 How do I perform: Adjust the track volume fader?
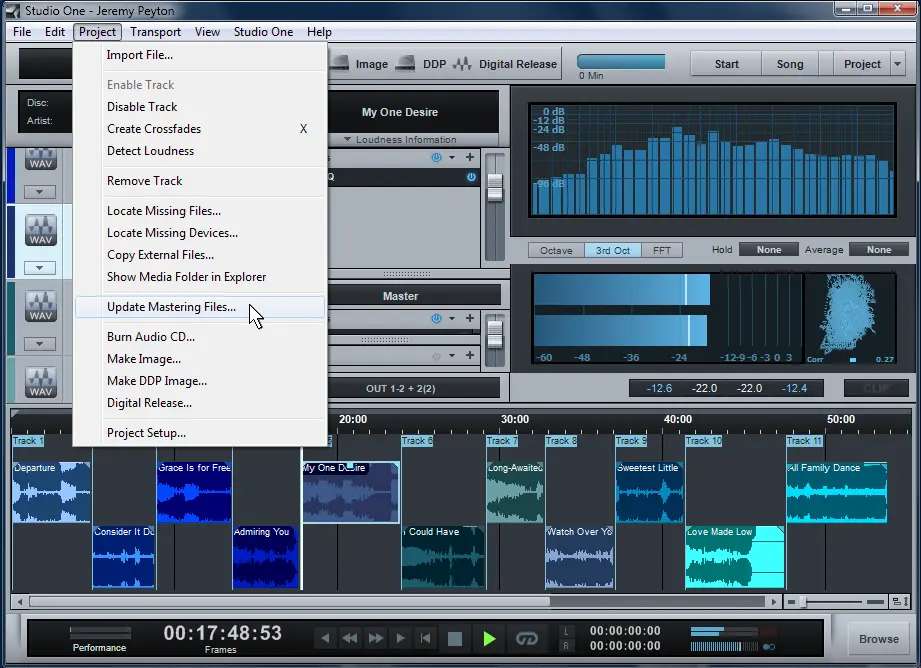[495, 187]
